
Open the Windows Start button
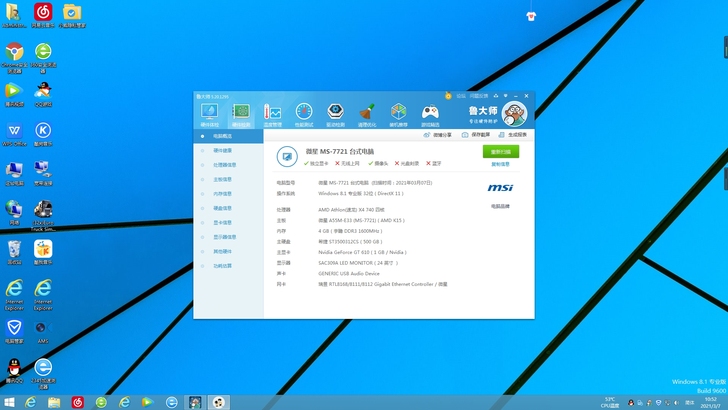[9, 402]
